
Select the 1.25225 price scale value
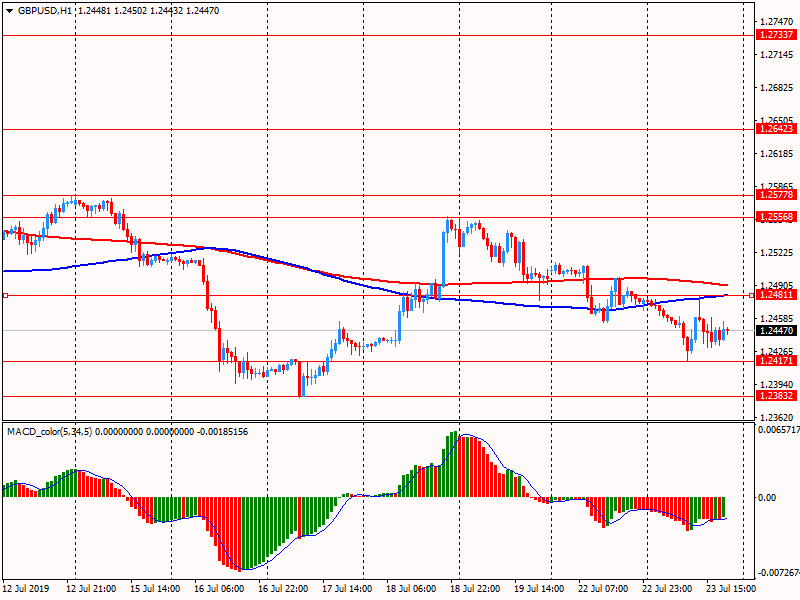(777, 253)
